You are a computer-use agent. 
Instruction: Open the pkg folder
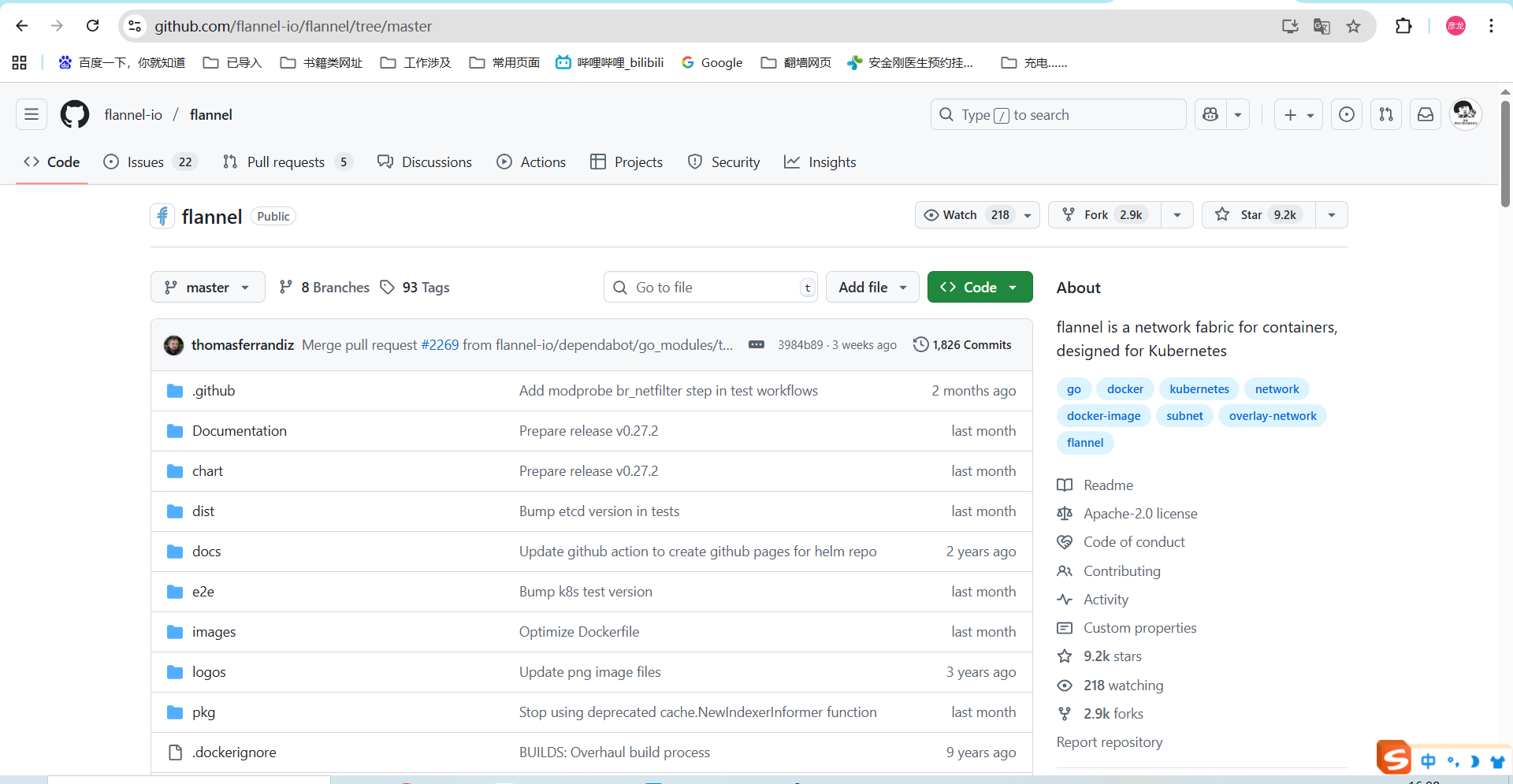tap(203, 712)
